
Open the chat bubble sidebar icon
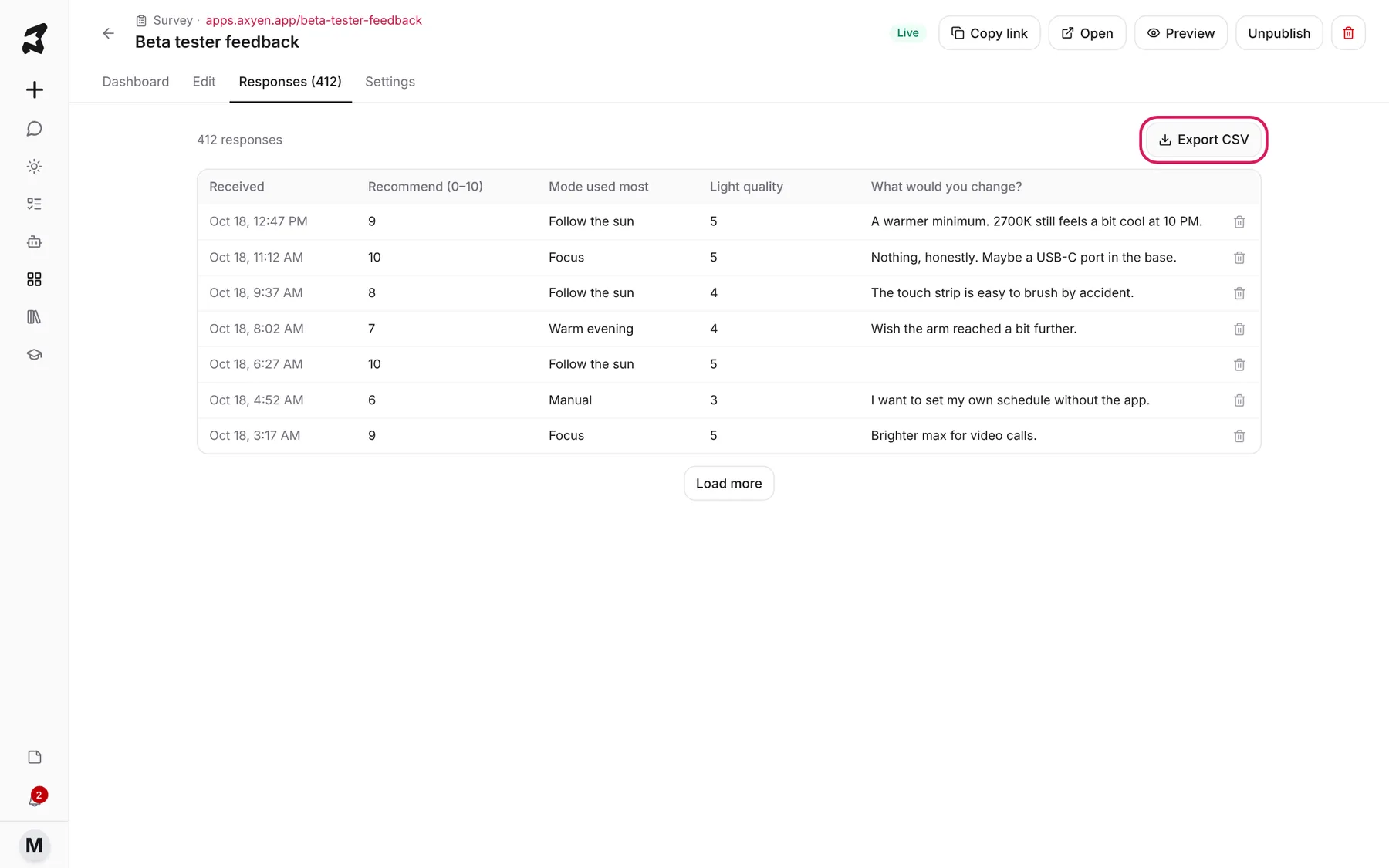[34, 128]
